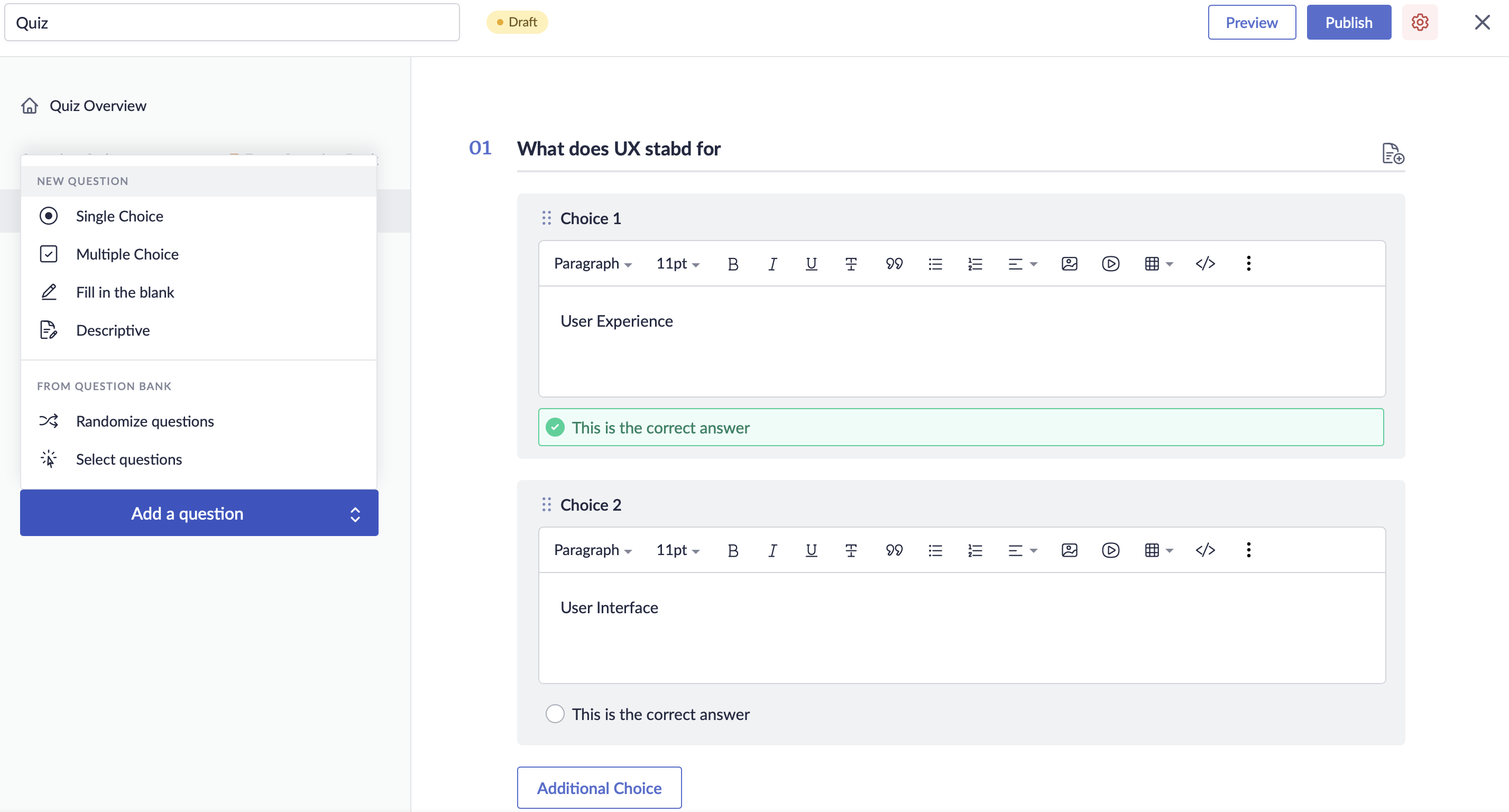This screenshot has height=812, width=1509.
Task: Open Paragraph style dropdown in Choice 1
Action: point(592,264)
